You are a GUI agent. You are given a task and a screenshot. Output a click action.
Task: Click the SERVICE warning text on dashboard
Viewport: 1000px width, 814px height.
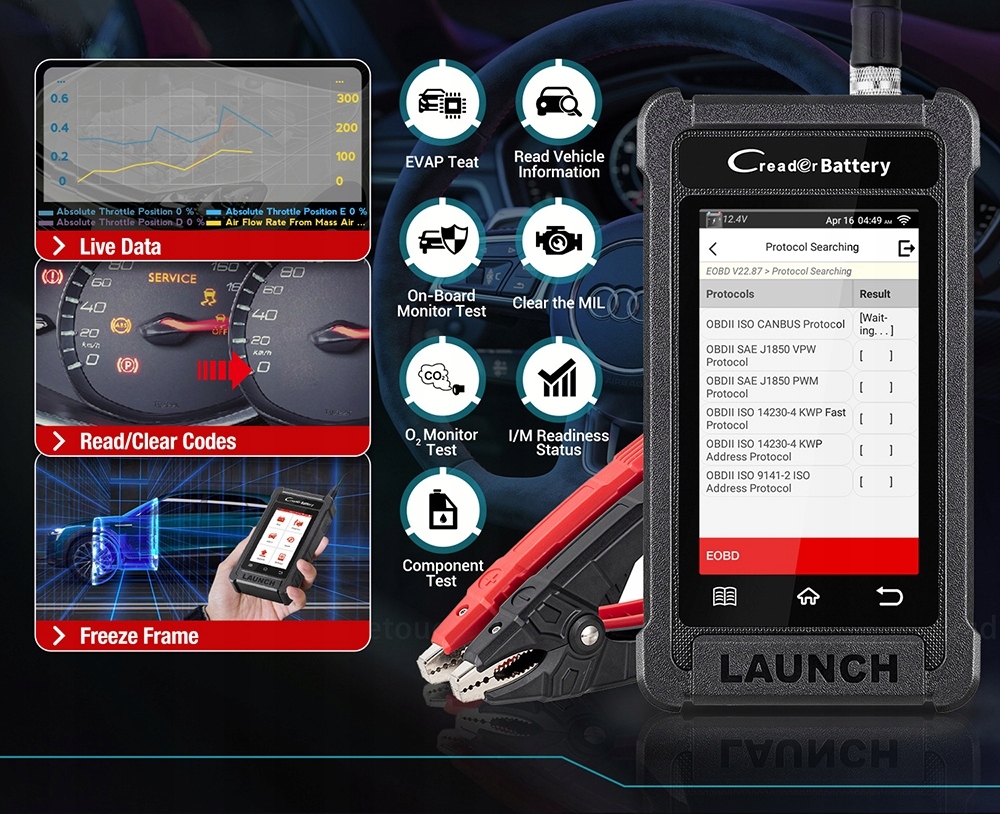pos(172,278)
